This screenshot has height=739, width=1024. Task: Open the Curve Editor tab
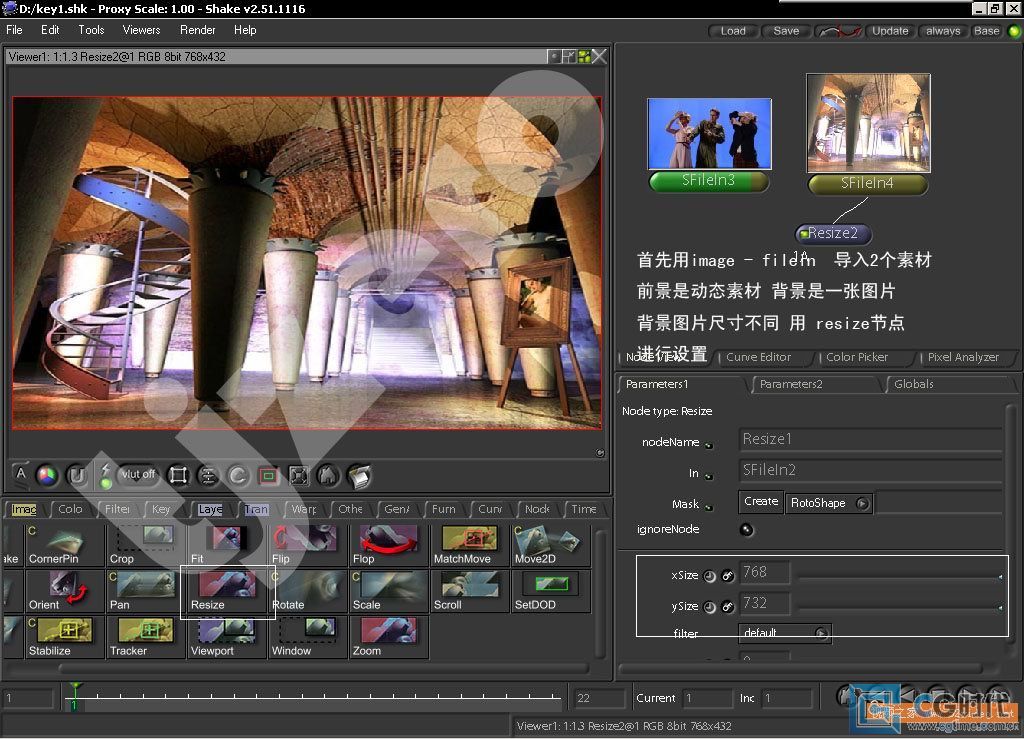click(x=758, y=357)
